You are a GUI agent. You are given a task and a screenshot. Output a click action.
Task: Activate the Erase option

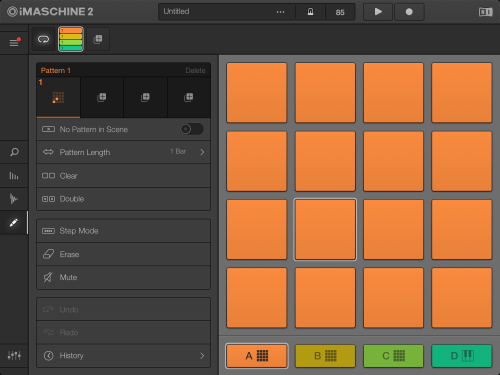click(123, 254)
